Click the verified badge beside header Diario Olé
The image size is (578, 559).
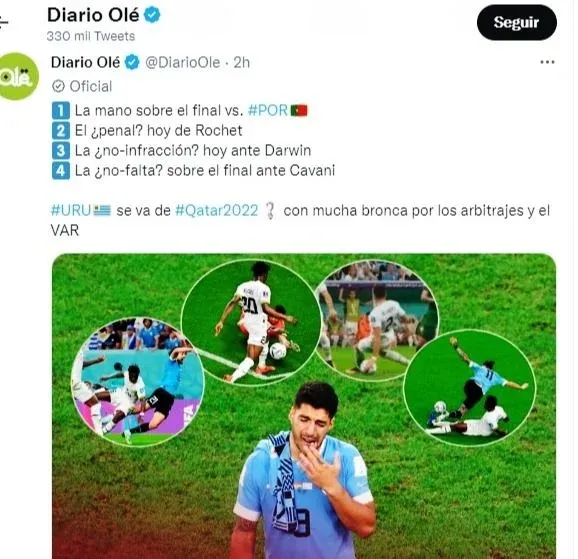coord(152,15)
